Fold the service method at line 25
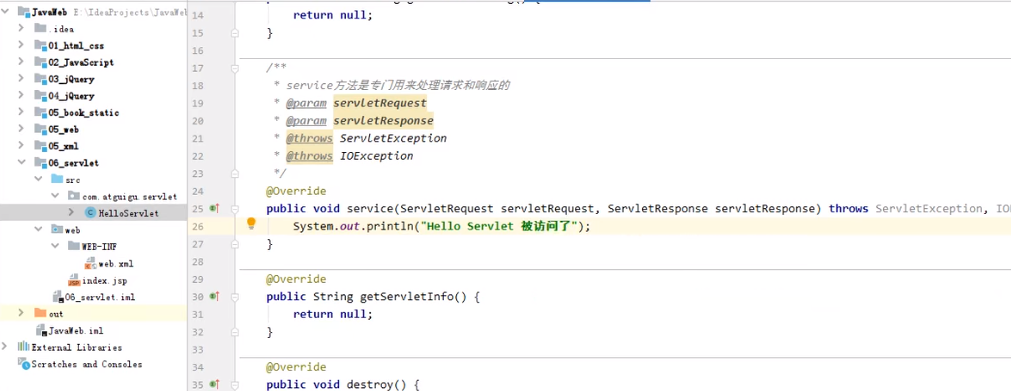 click(x=235, y=208)
